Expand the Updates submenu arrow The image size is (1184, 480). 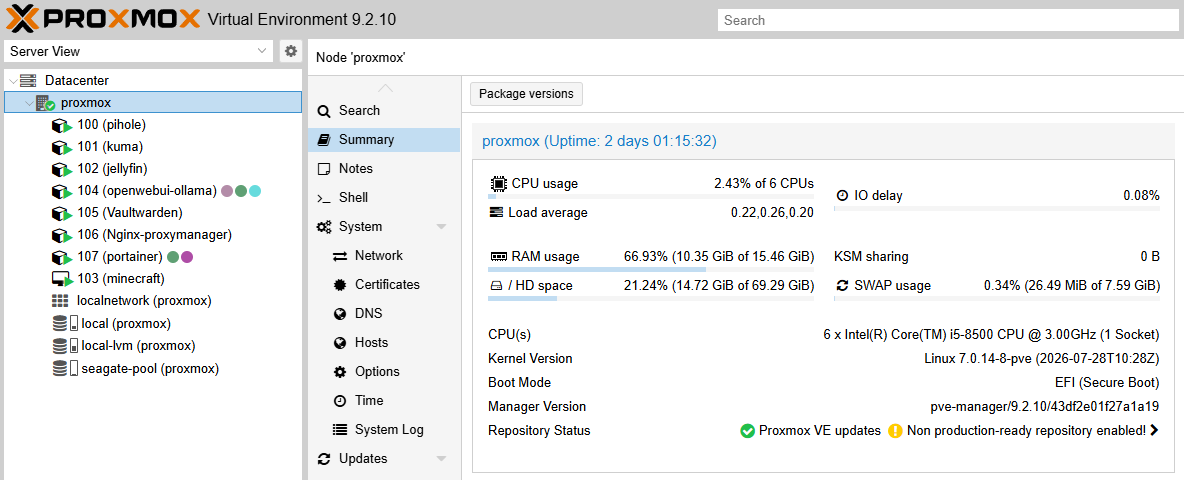442,459
